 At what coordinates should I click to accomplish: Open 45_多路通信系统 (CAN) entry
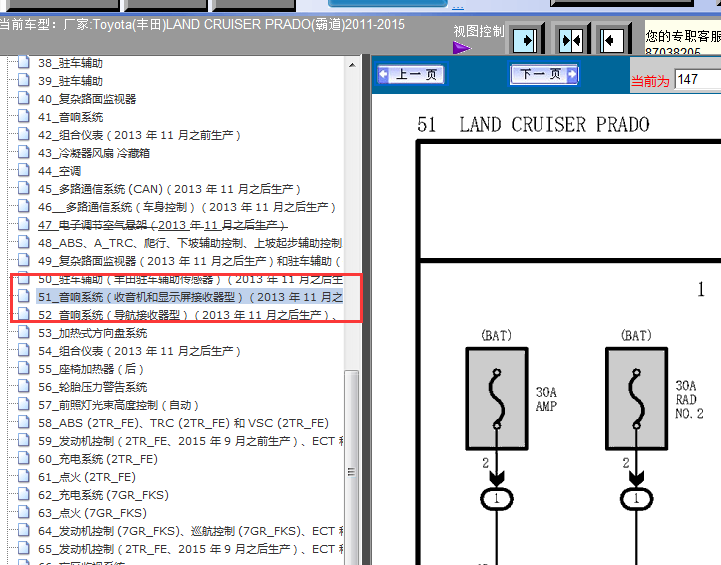click(169, 189)
